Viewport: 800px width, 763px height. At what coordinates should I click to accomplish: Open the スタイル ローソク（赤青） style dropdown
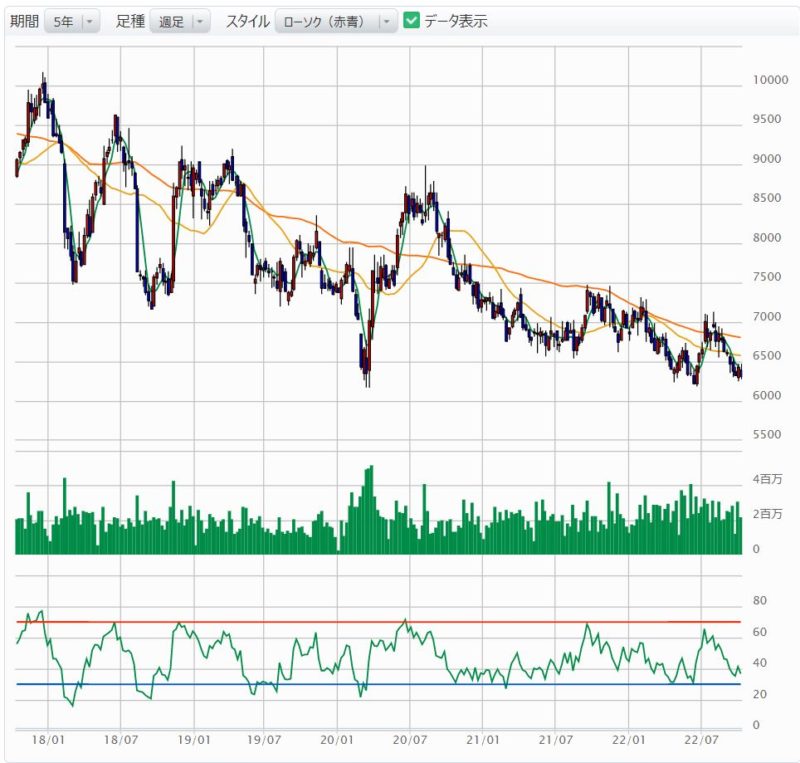[336, 21]
